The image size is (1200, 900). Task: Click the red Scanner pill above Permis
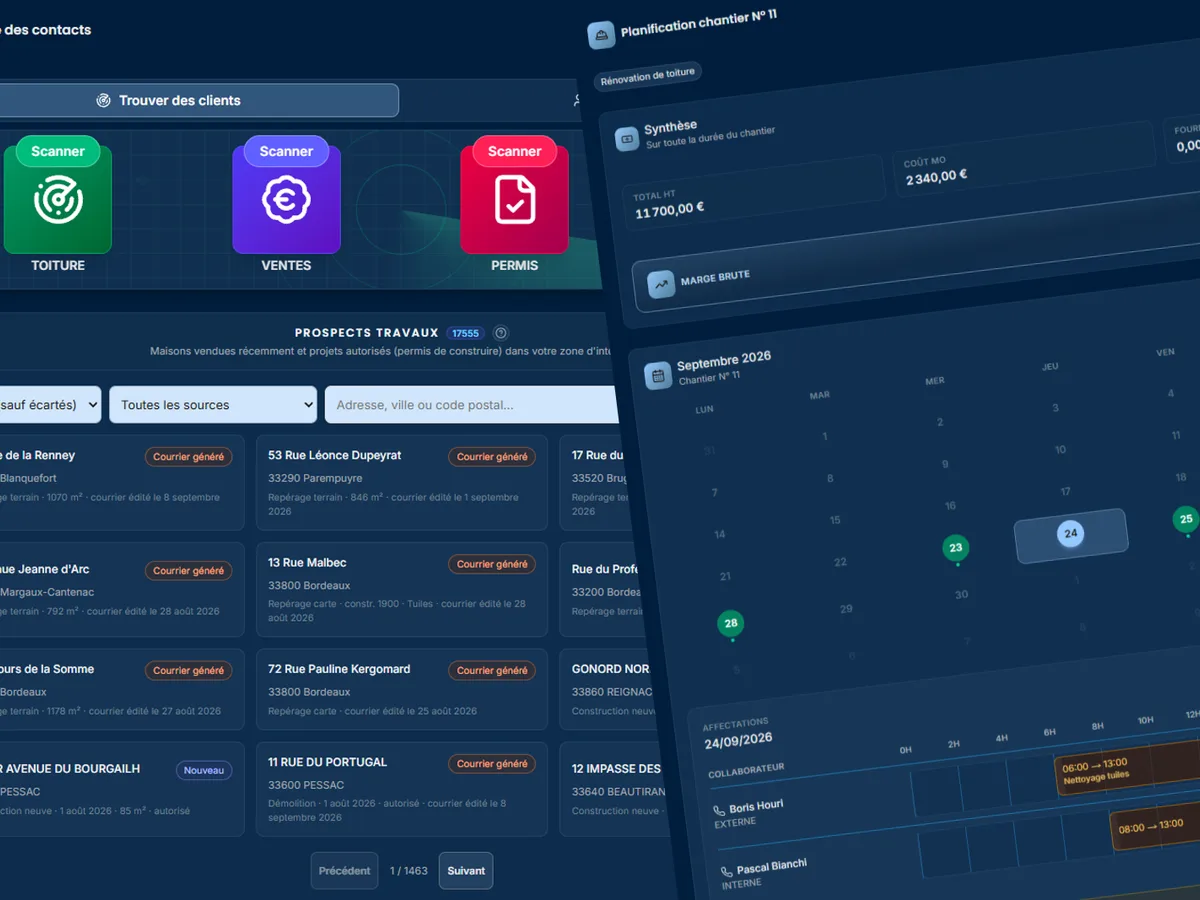[514, 151]
